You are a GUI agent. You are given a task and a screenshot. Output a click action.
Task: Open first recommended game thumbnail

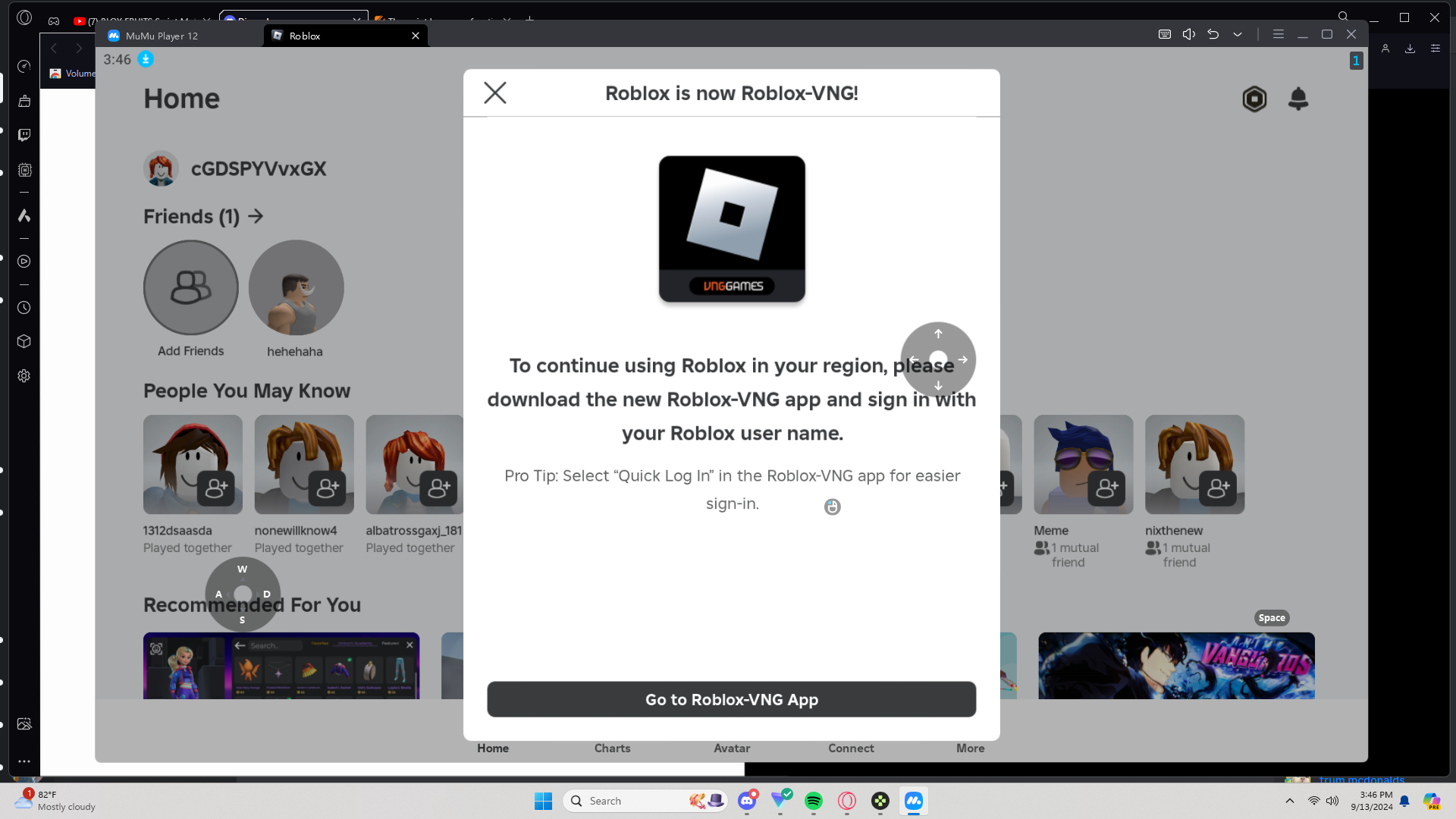[x=281, y=666]
